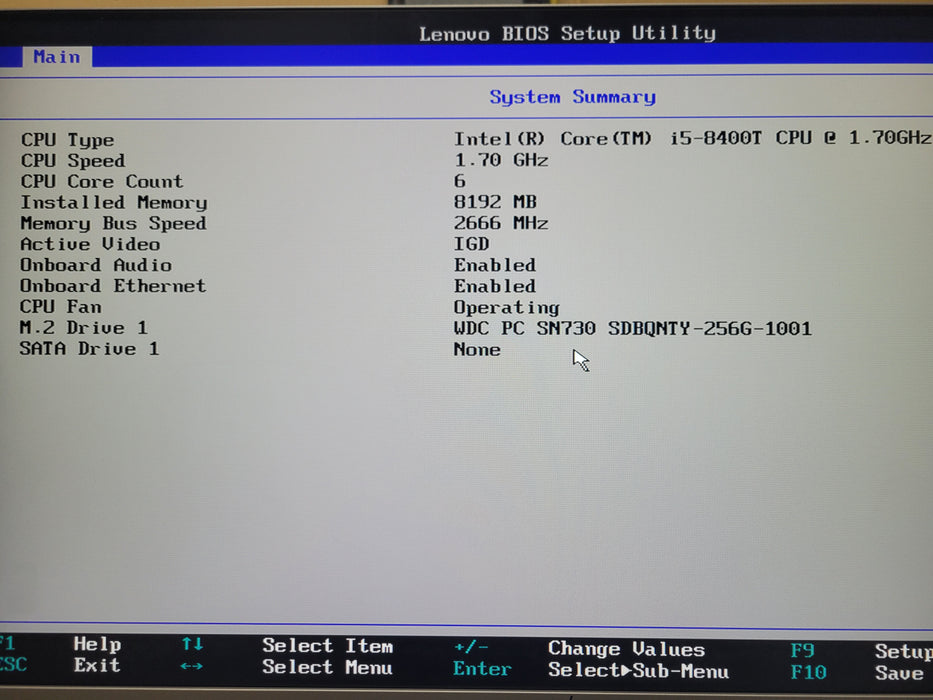
Task: Click the F9 key hint
Action: [802, 651]
